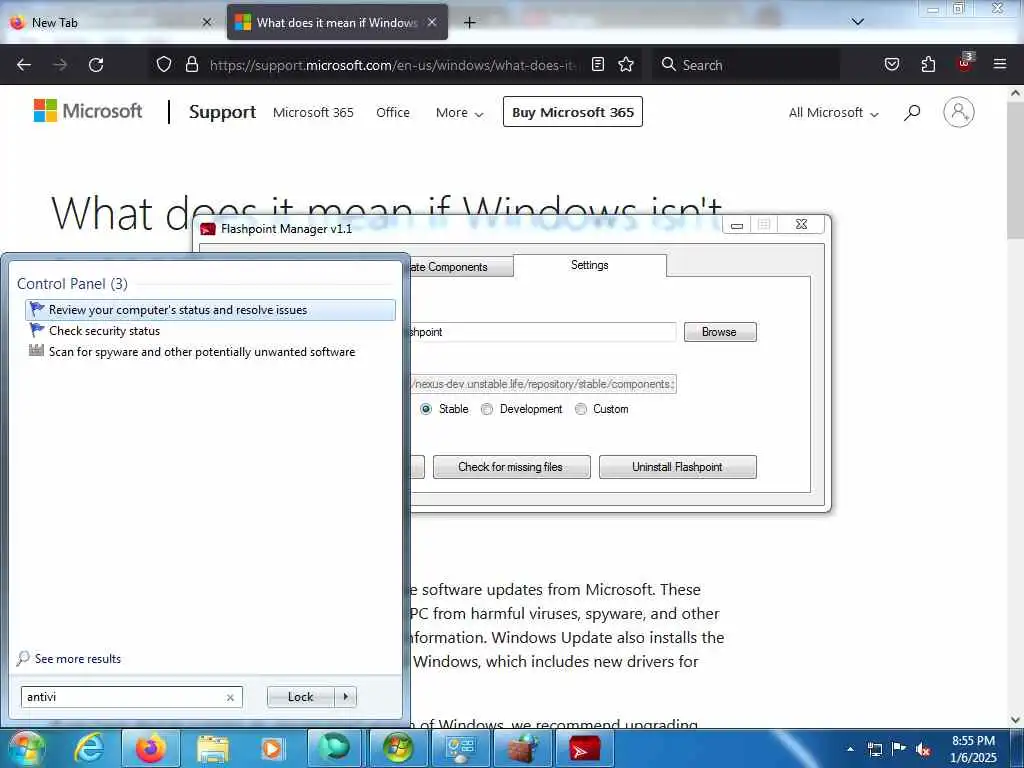Click See more results link
This screenshot has width=1024, height=768.
[78, 659]
